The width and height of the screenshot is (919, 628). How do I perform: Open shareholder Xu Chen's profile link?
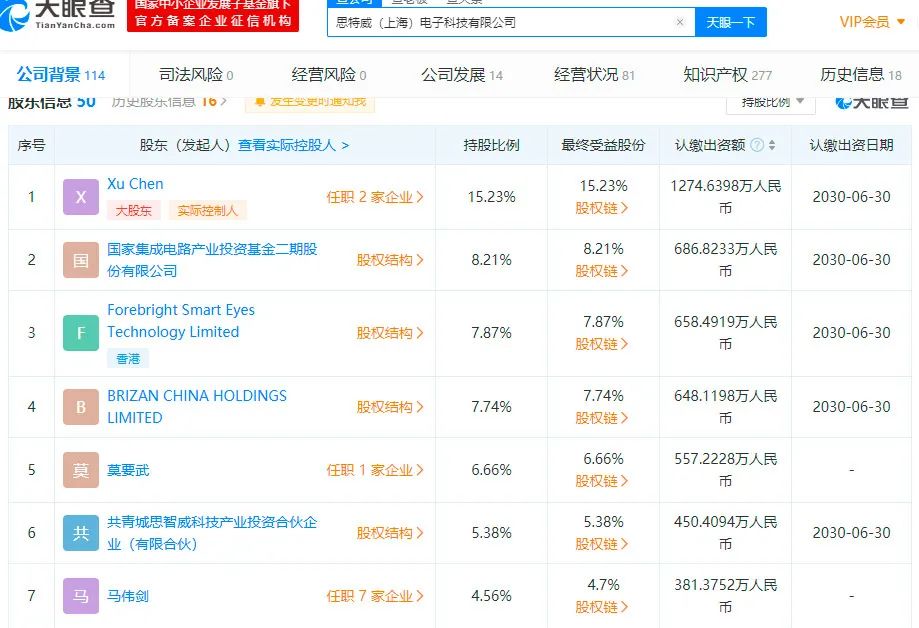pos(135,184)
